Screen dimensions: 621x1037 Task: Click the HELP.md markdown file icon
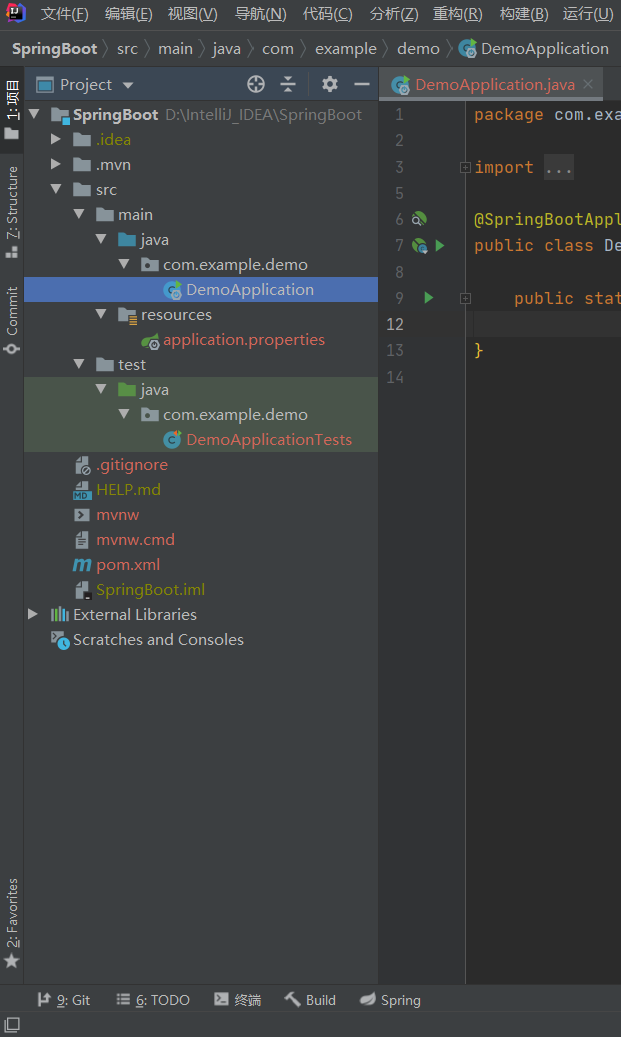(x=82, y=490)
